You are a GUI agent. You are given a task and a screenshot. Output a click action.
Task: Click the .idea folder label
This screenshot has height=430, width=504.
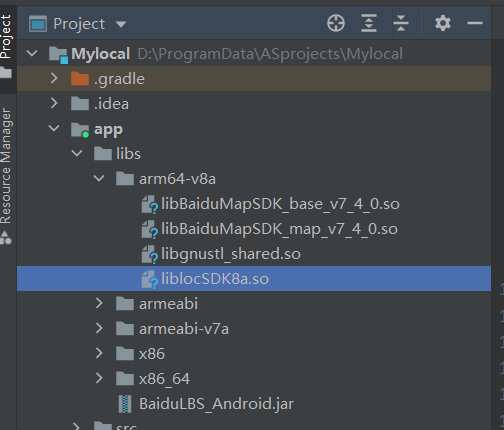coord(111,104)
